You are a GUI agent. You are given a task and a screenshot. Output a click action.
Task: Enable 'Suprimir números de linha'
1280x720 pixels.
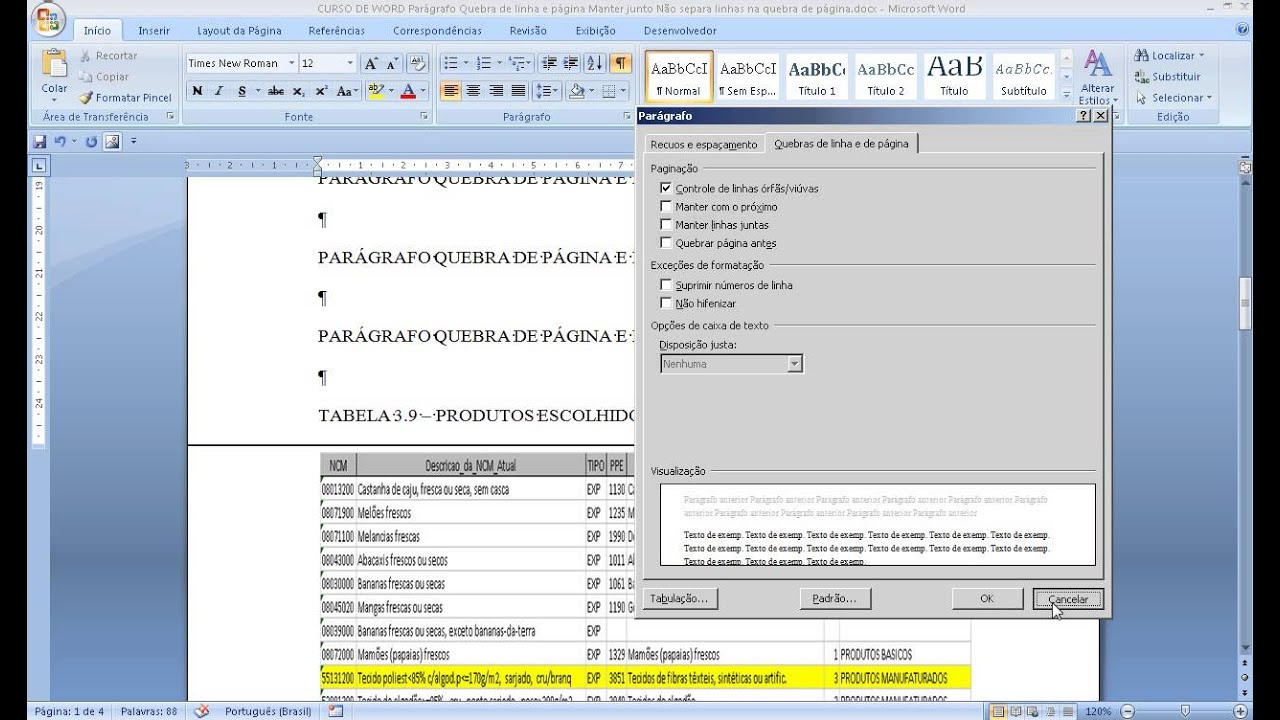click(666, 285)
